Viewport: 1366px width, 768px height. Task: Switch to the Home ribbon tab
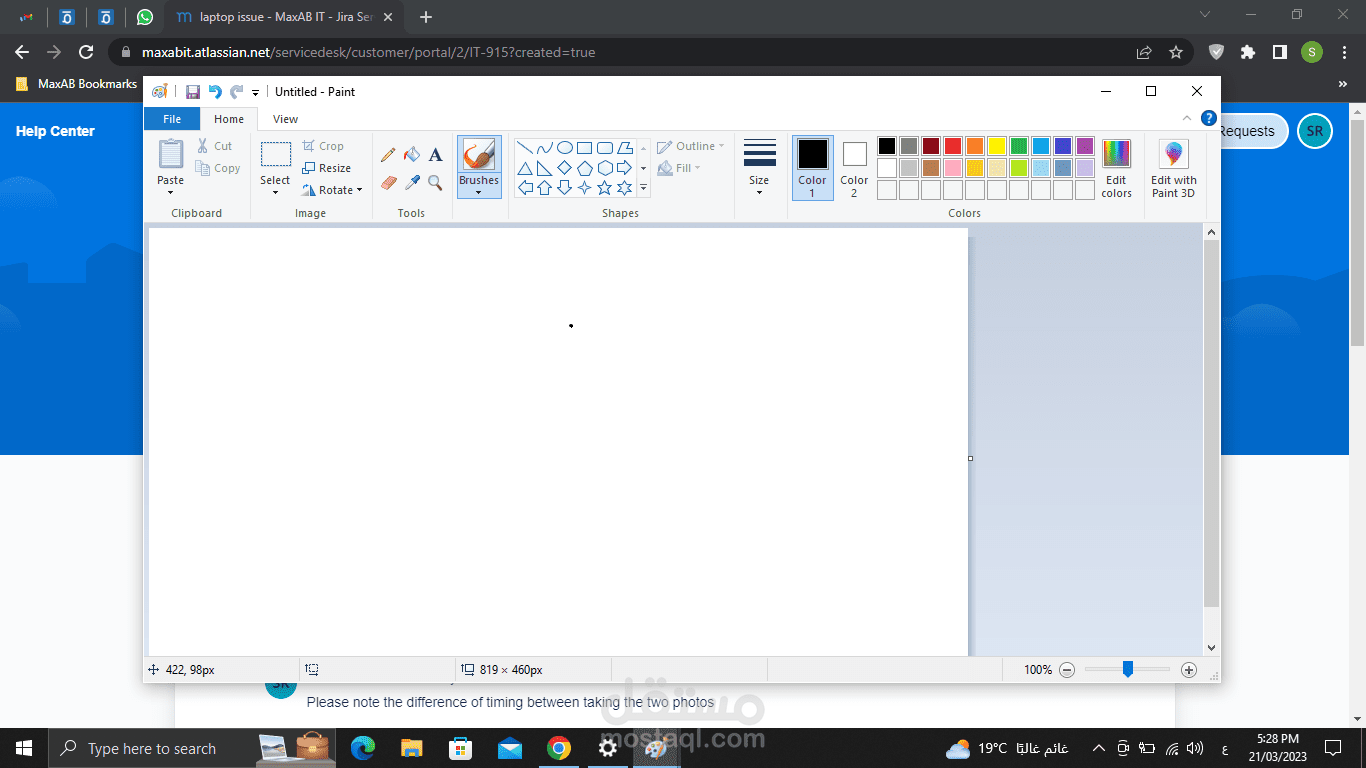click(x=229, y=119)
